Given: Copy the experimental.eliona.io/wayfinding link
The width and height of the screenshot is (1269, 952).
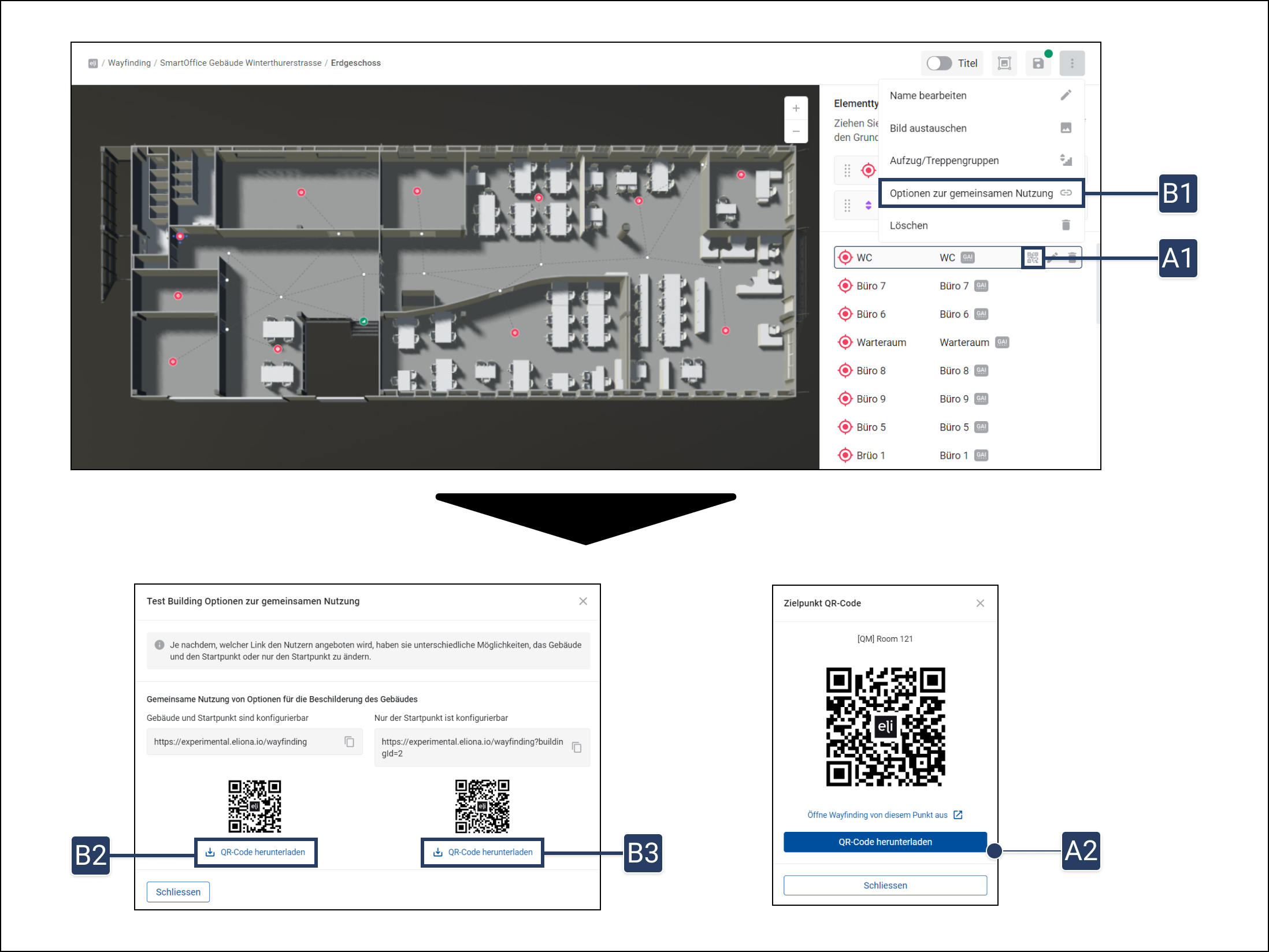Looking at the screenshot, I should coord(349,742).
